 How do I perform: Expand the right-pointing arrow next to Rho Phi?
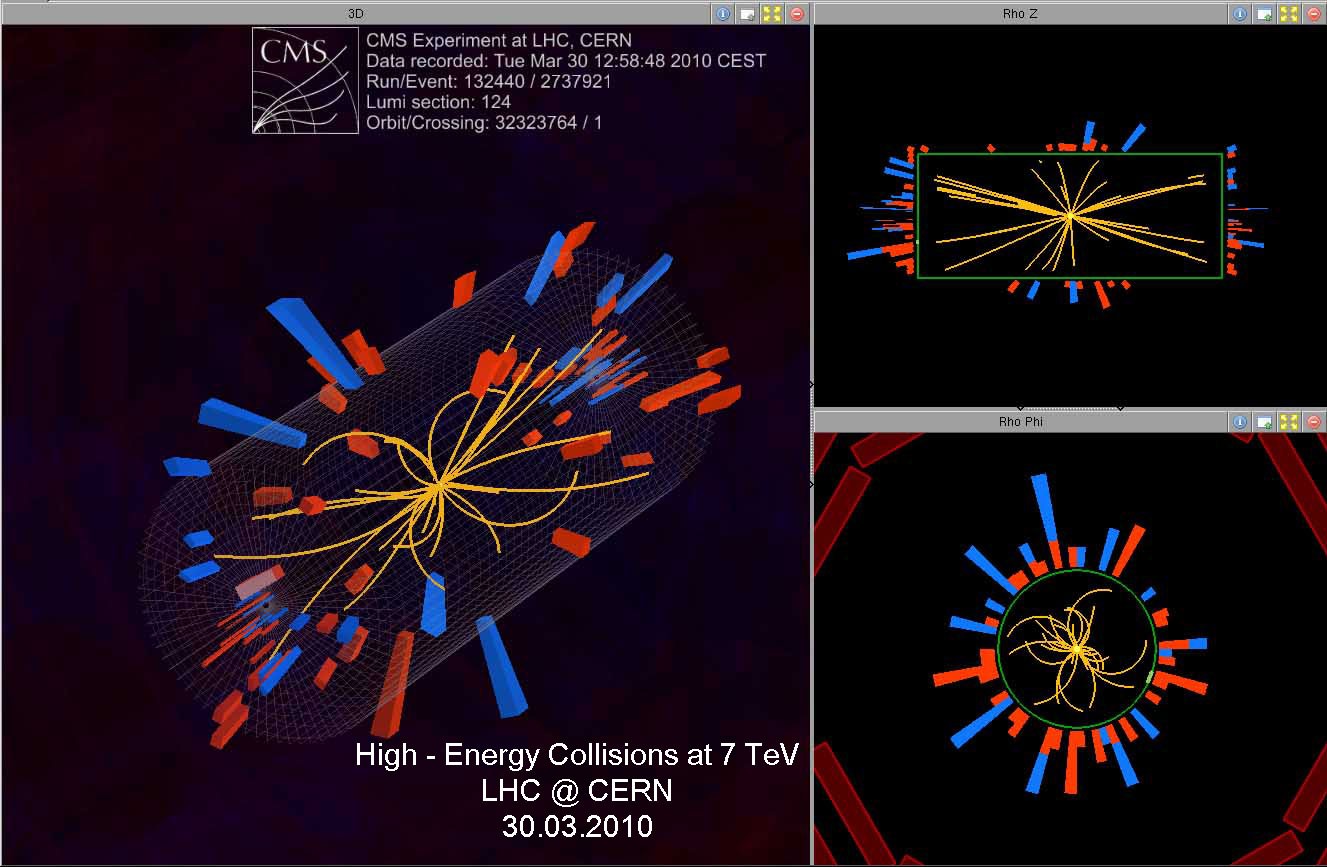tap(811, 484)
